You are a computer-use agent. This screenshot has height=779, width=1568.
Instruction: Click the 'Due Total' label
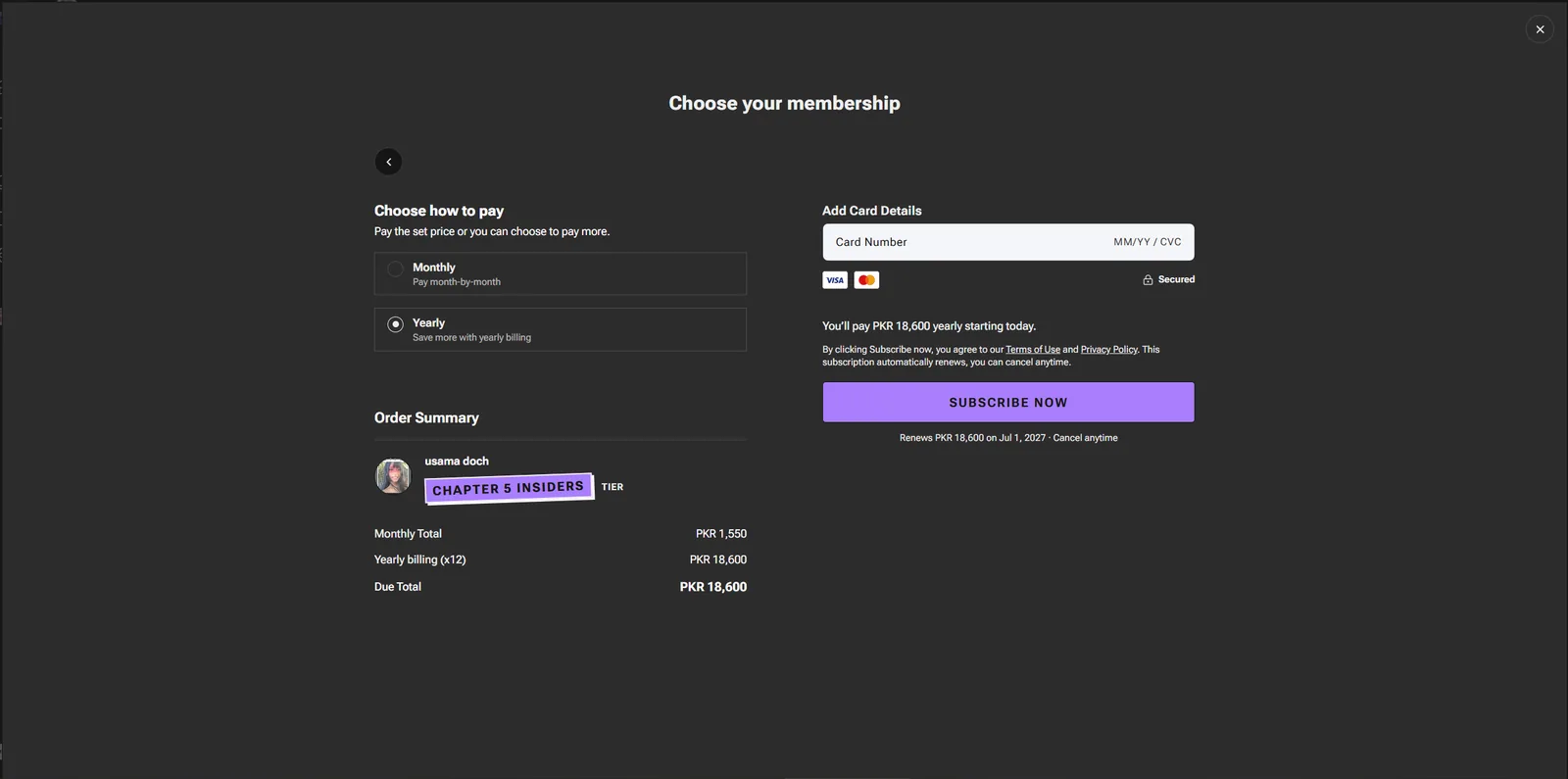pos(398,587)
